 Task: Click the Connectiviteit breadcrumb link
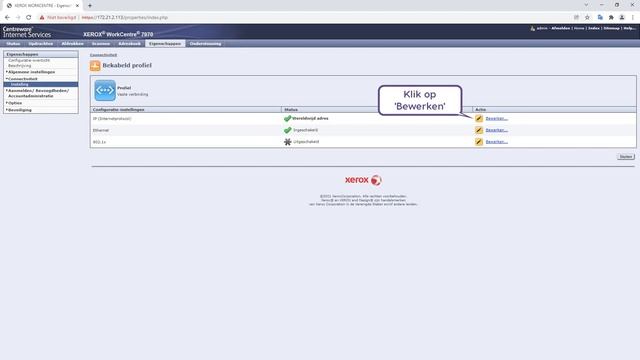tap(103, 55)
